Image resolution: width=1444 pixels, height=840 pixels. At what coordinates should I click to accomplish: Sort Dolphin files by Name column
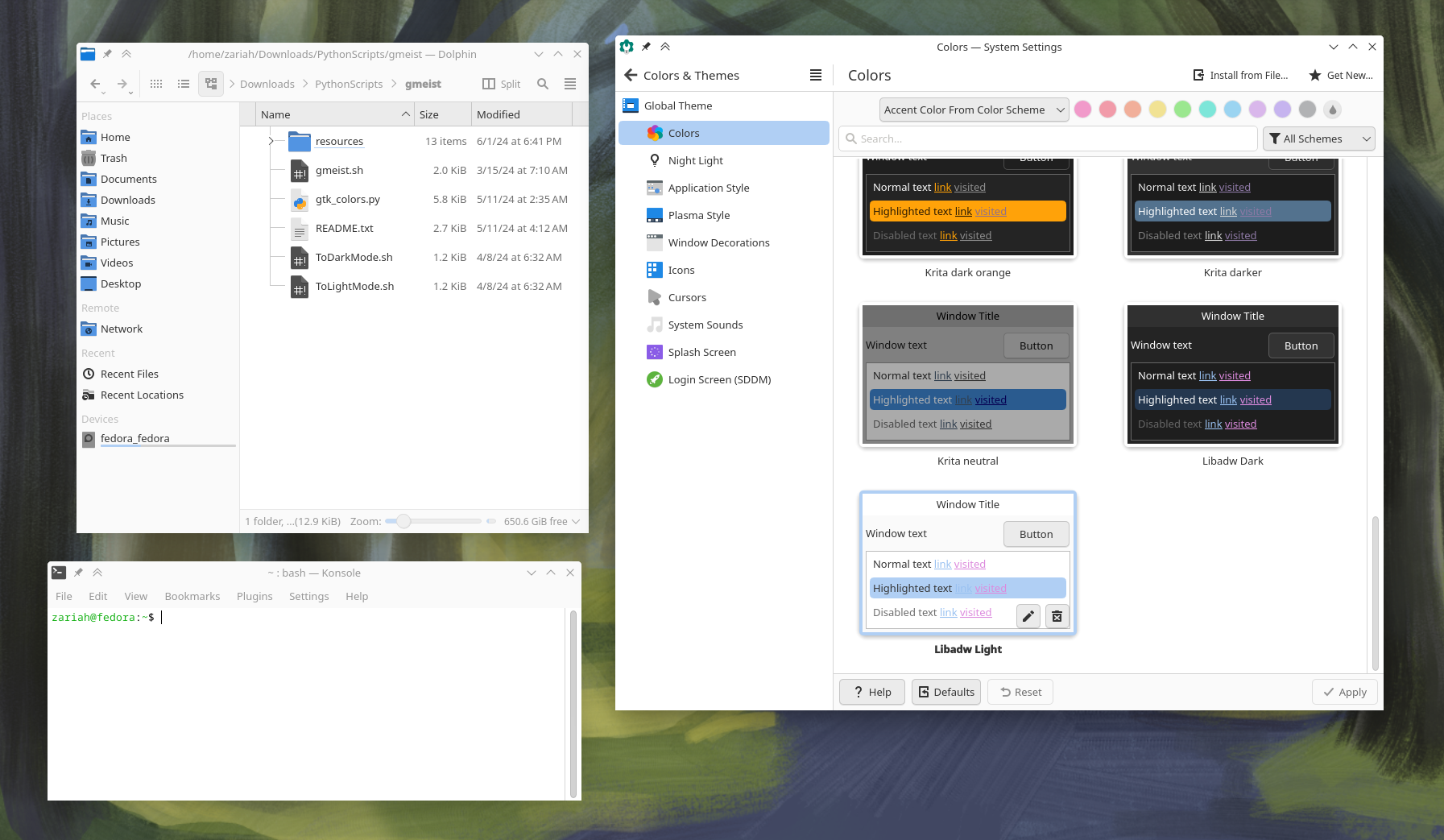pyautogui.click(x=335, y=114)
